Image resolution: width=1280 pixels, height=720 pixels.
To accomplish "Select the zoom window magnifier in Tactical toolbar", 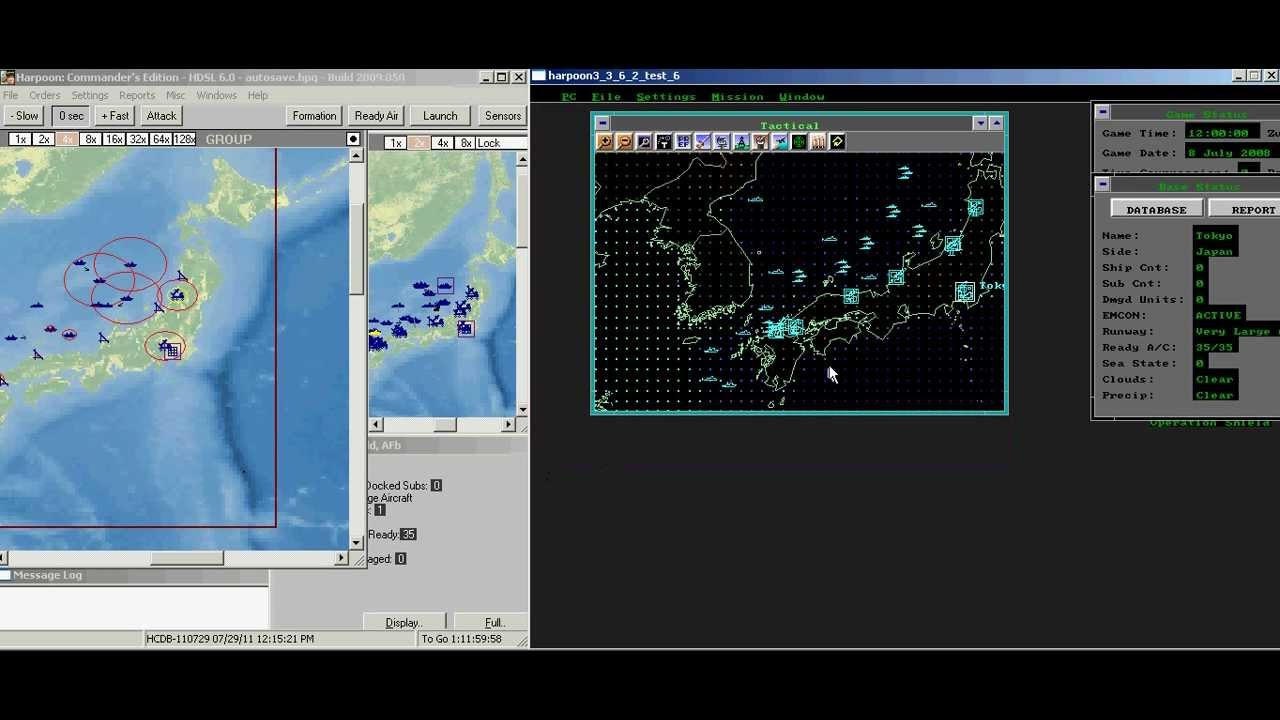I will [644, 142].
